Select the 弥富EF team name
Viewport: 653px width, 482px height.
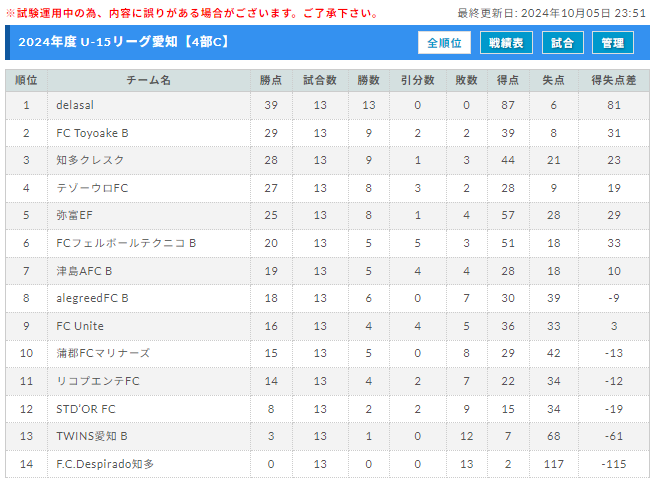click(x=74, y=215)
